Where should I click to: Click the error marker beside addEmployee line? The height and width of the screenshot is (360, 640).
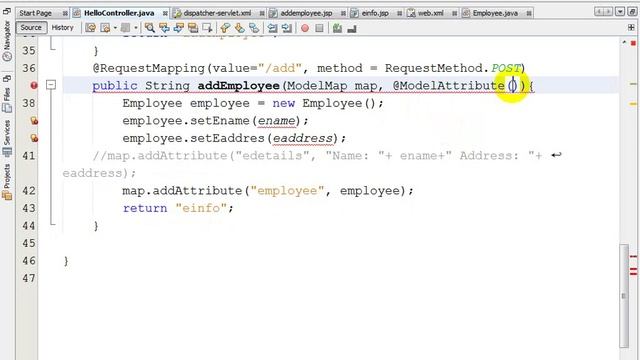(34, 85)
